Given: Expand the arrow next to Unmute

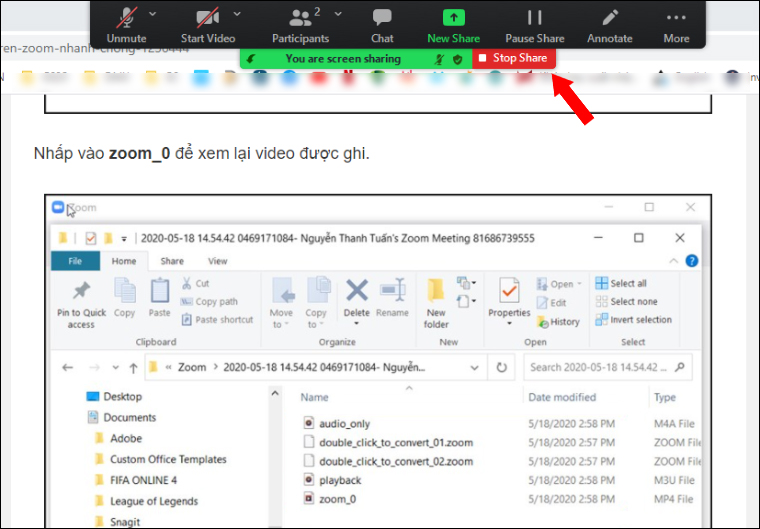Looking at the screenshot, I should pos(152,14).
